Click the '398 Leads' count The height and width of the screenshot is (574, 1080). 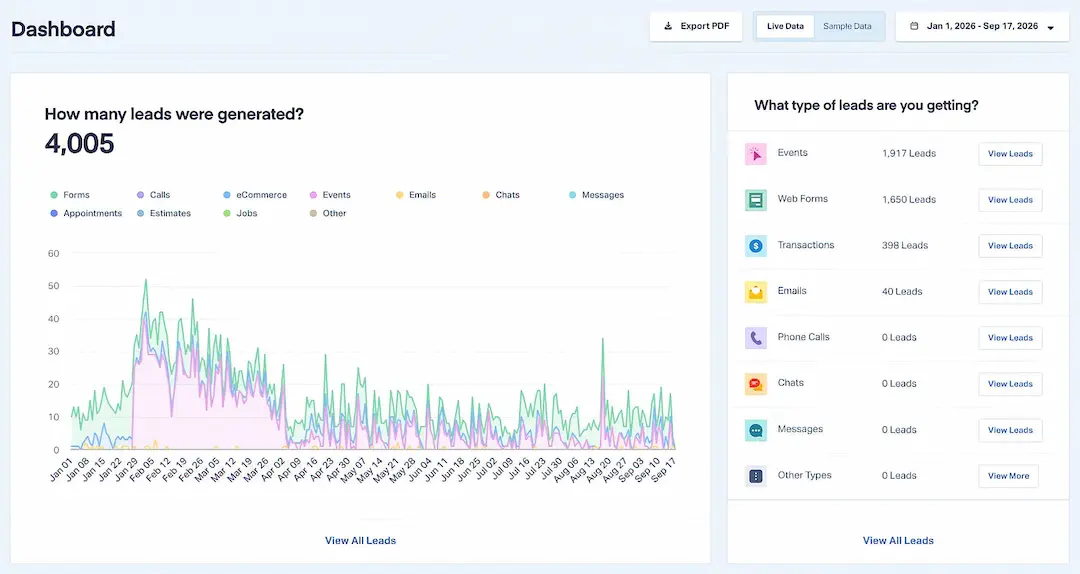tap(904, 246)
